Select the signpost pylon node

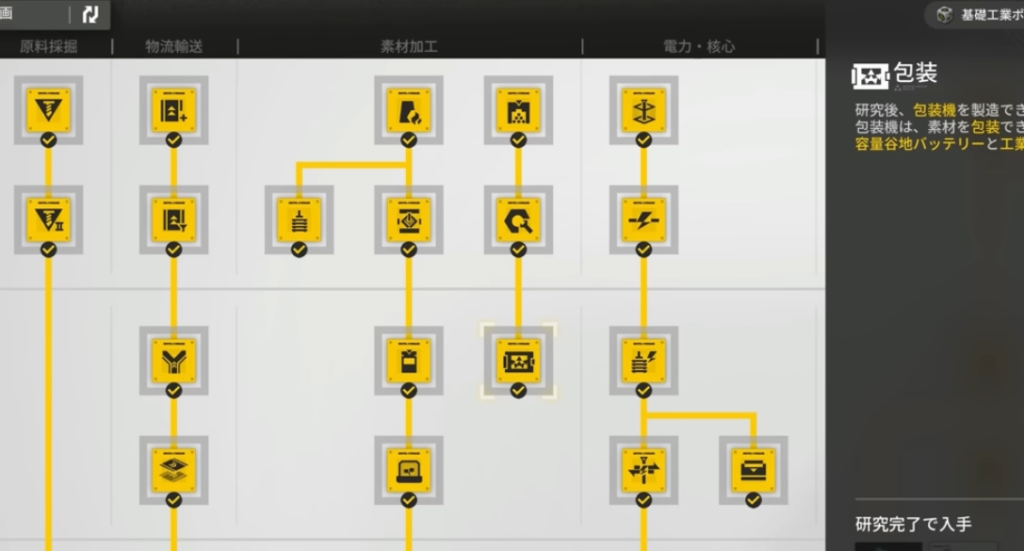tap(644, 470)
